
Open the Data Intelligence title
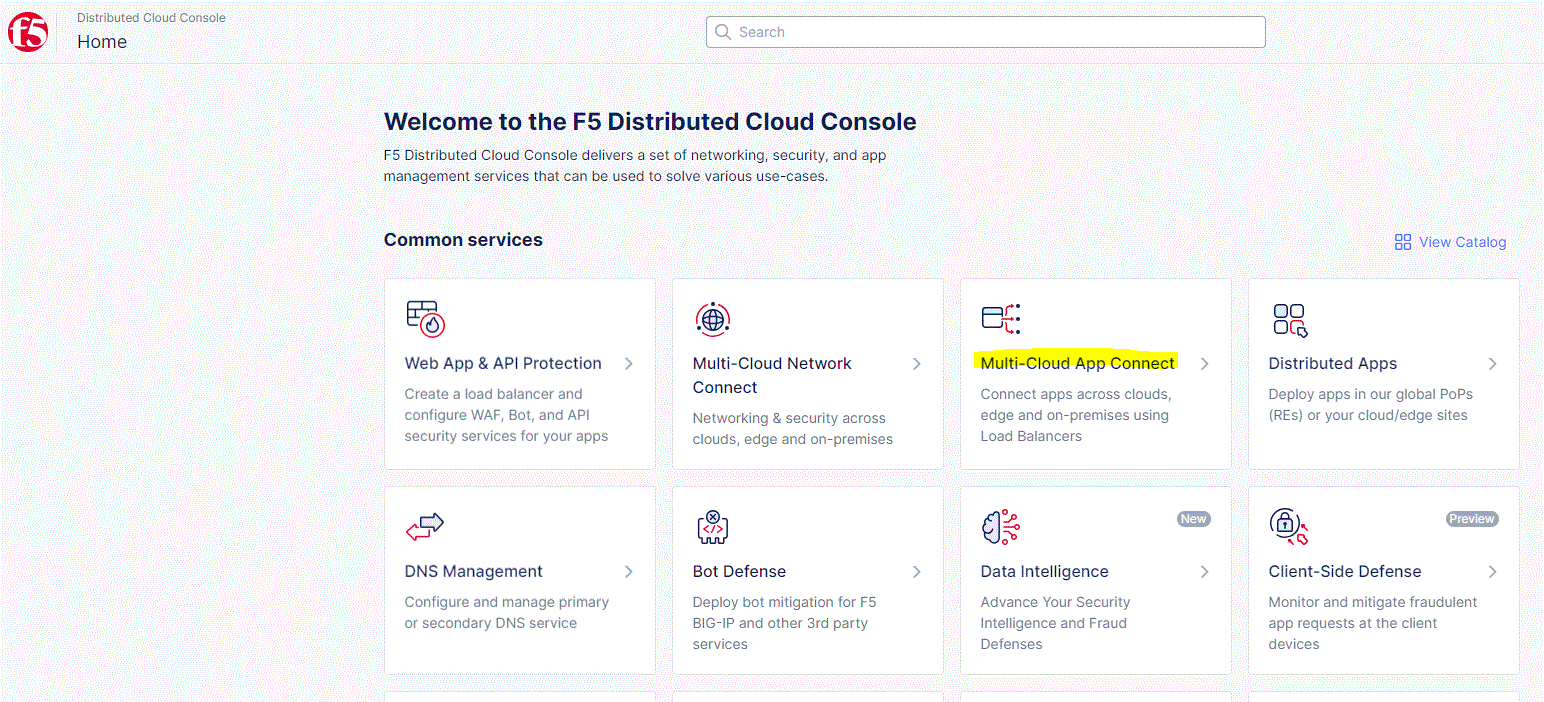[x=1045, y=572]
